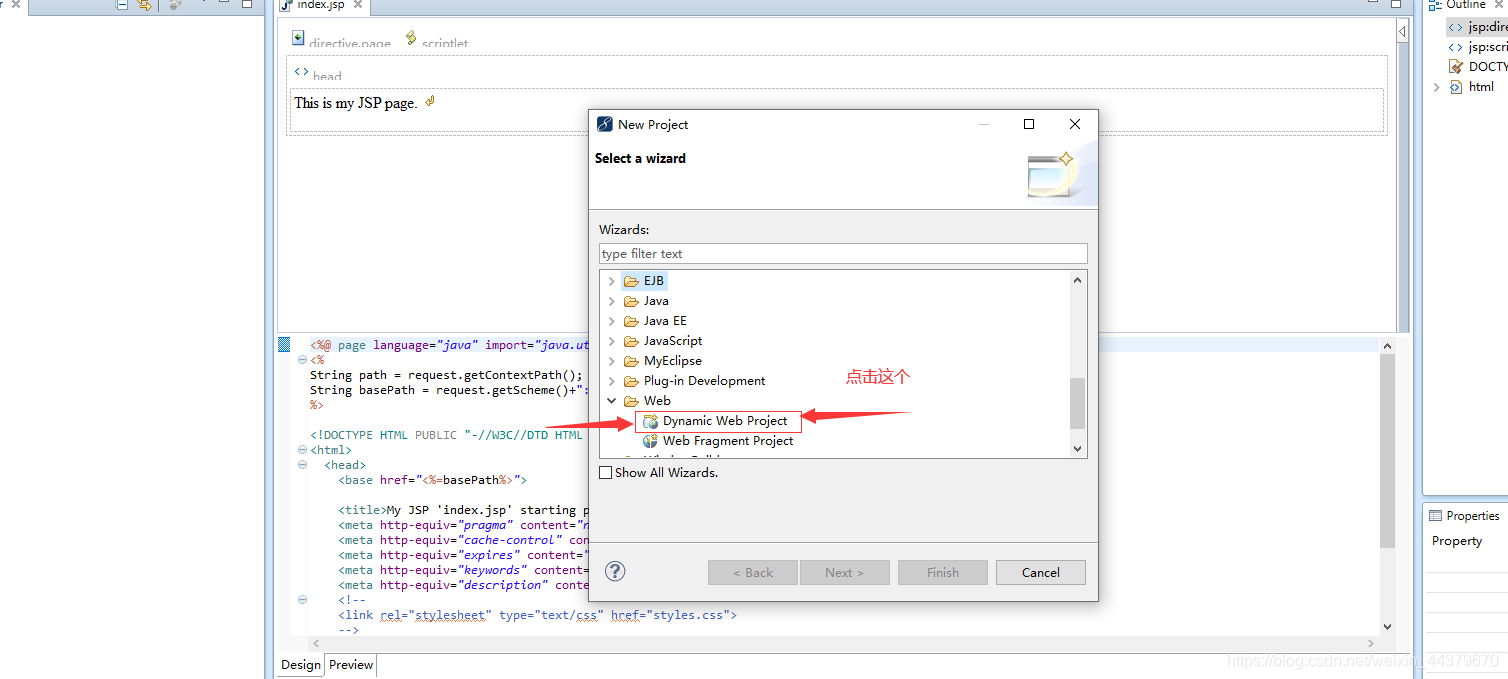Viewport: 1508px width, 679px height.
Task: Maximize the left panel view
Action: [x=247, y=4]
